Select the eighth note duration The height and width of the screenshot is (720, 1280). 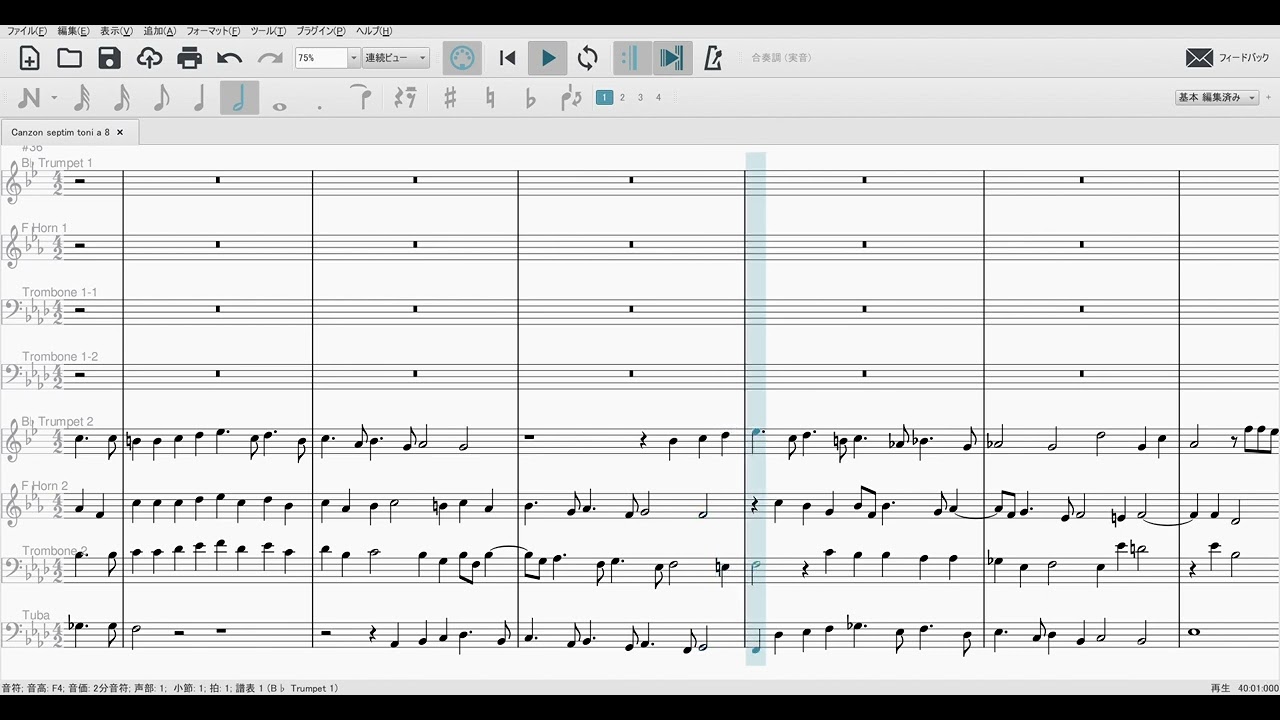(161, 98)
